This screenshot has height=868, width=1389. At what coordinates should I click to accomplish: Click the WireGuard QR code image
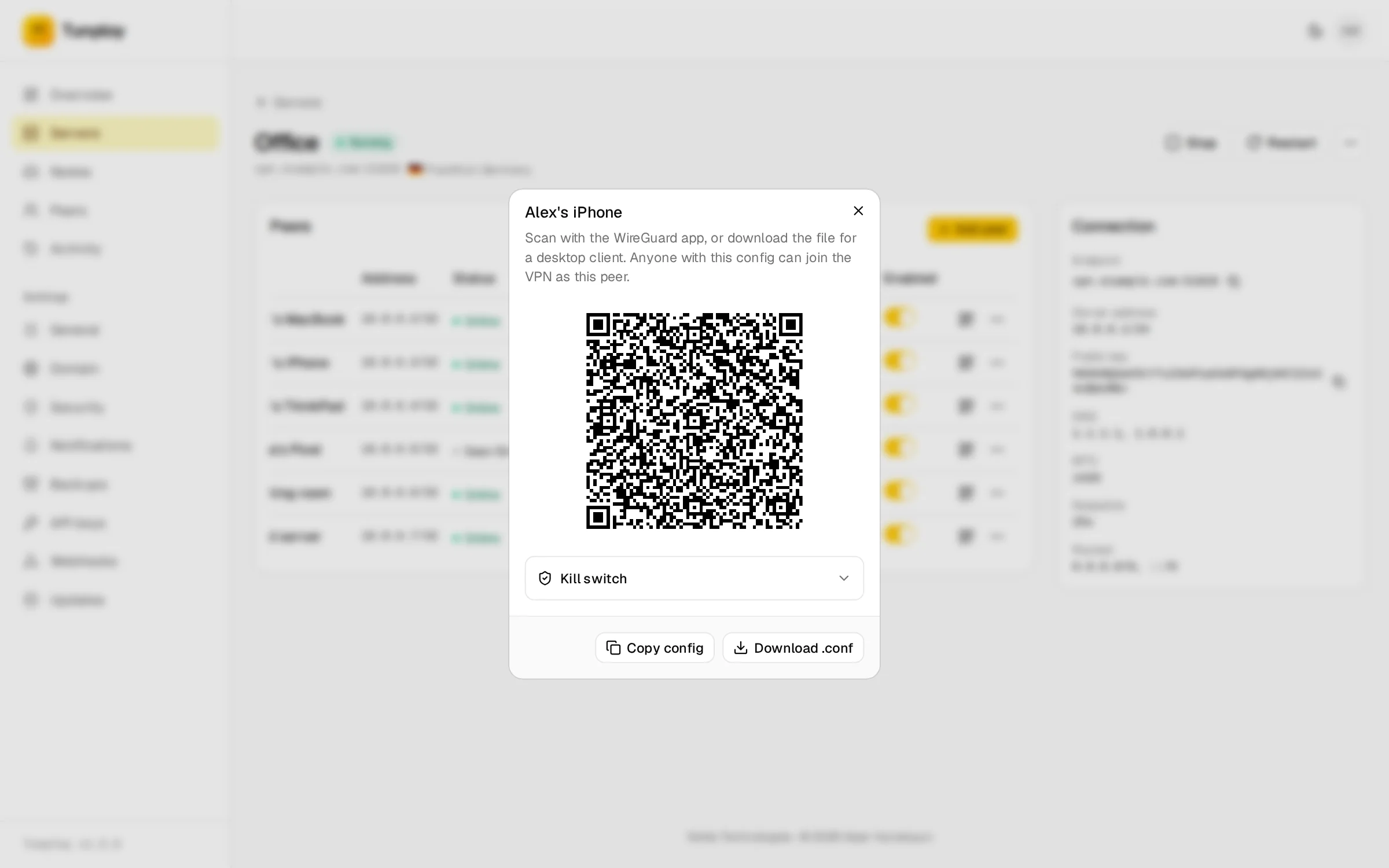[694, 421]
